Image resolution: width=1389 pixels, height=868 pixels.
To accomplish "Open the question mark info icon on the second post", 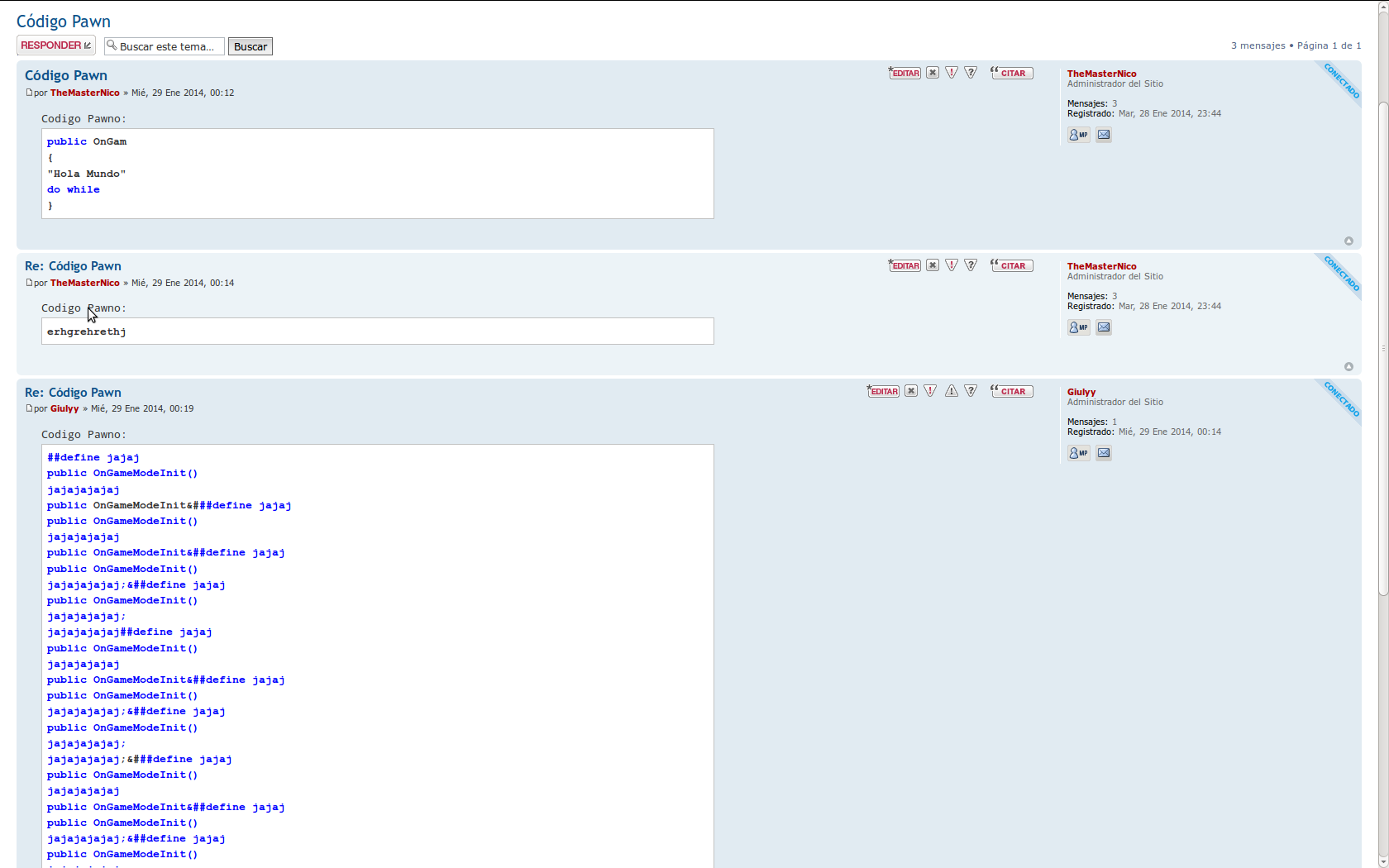I will (971, 265).
